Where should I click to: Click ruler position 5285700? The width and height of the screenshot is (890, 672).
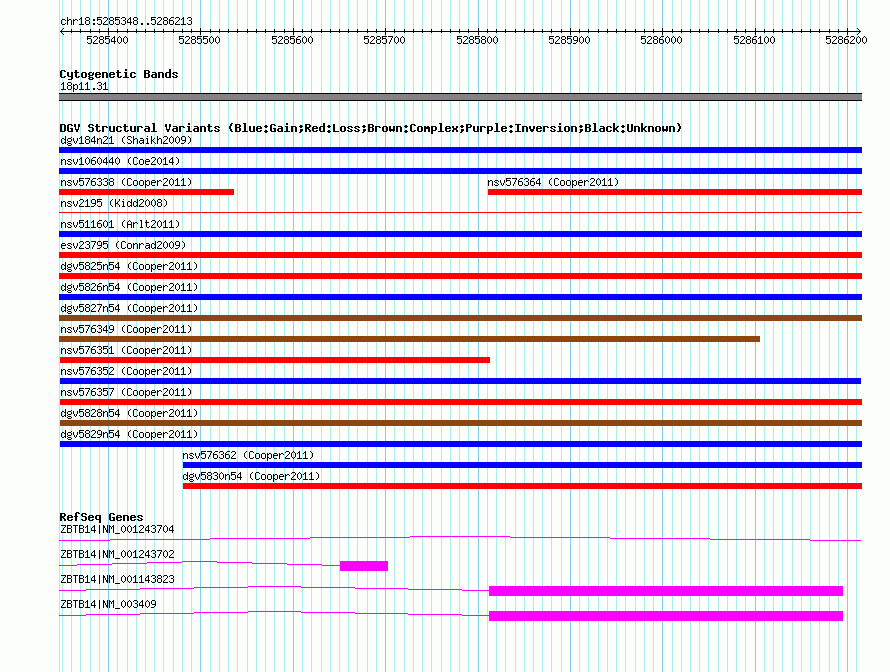point(384,40)
